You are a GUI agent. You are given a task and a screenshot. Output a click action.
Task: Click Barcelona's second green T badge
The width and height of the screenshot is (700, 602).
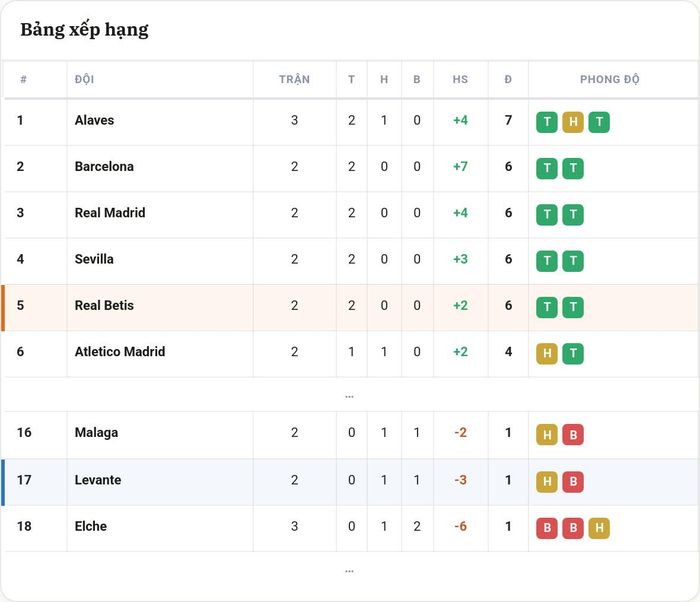click(573, 168)
